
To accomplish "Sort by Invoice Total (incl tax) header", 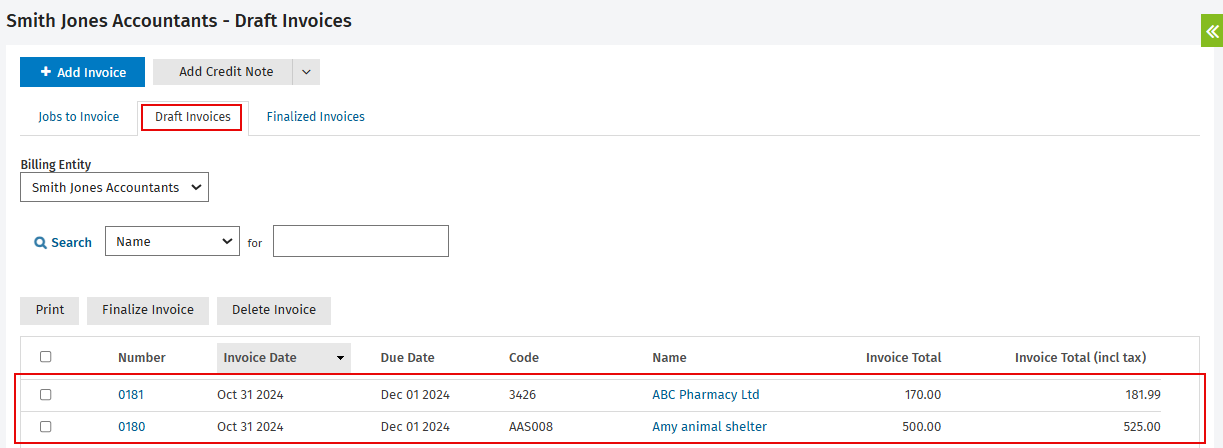I will click(x=1080, y=358).
